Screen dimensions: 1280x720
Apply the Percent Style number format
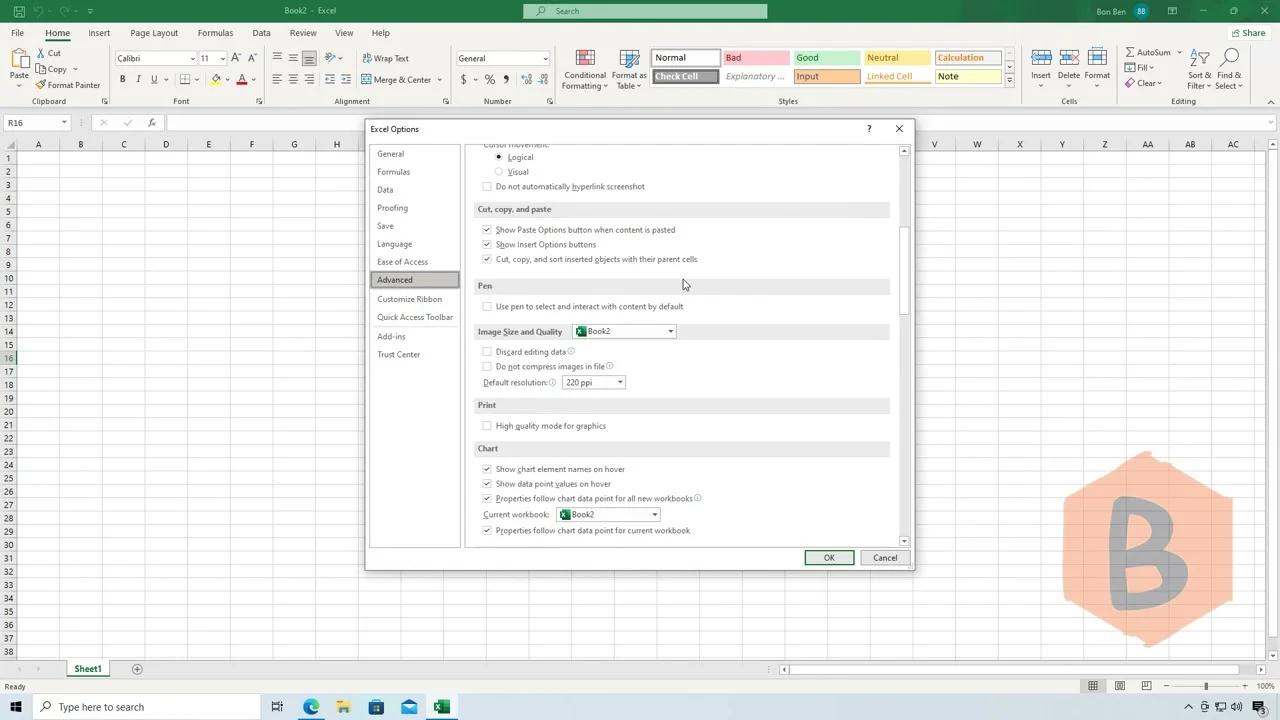point(489,77)
